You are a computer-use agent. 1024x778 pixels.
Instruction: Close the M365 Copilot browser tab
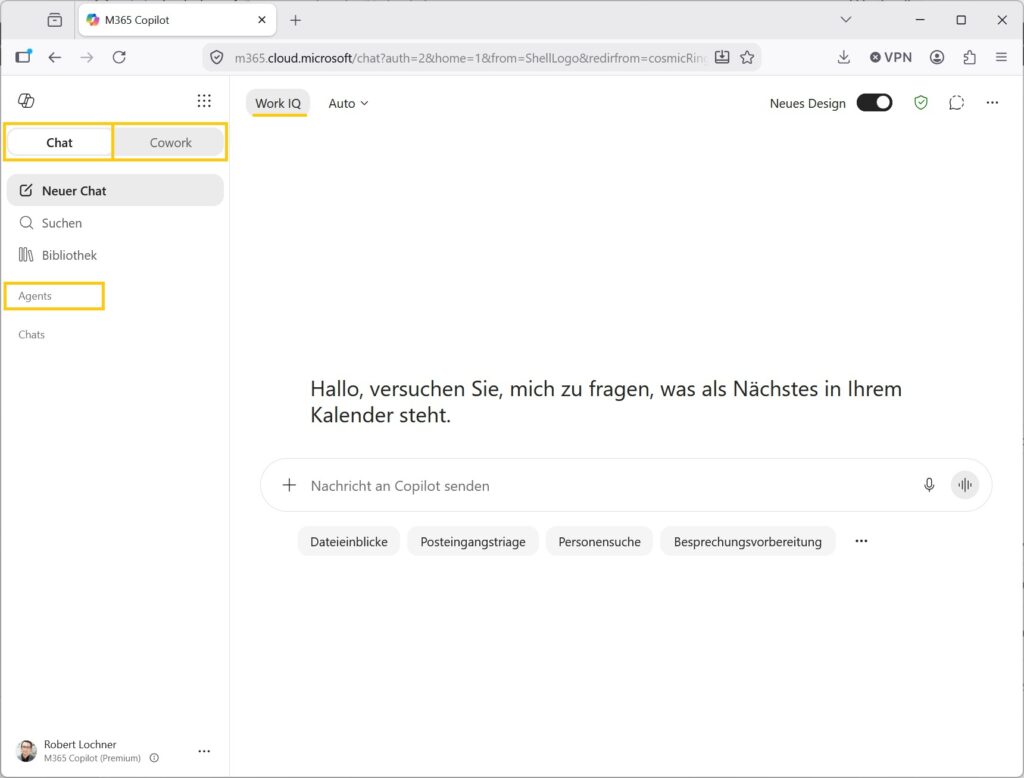pos(262,20)
